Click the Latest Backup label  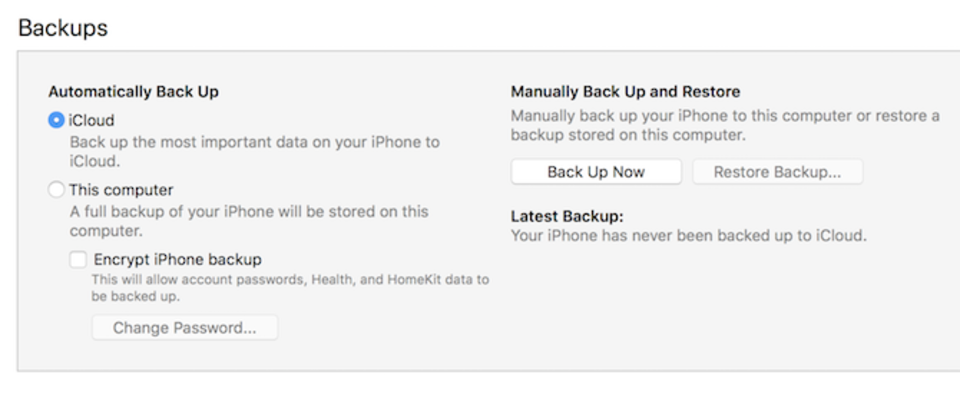(x=568, y=216)
